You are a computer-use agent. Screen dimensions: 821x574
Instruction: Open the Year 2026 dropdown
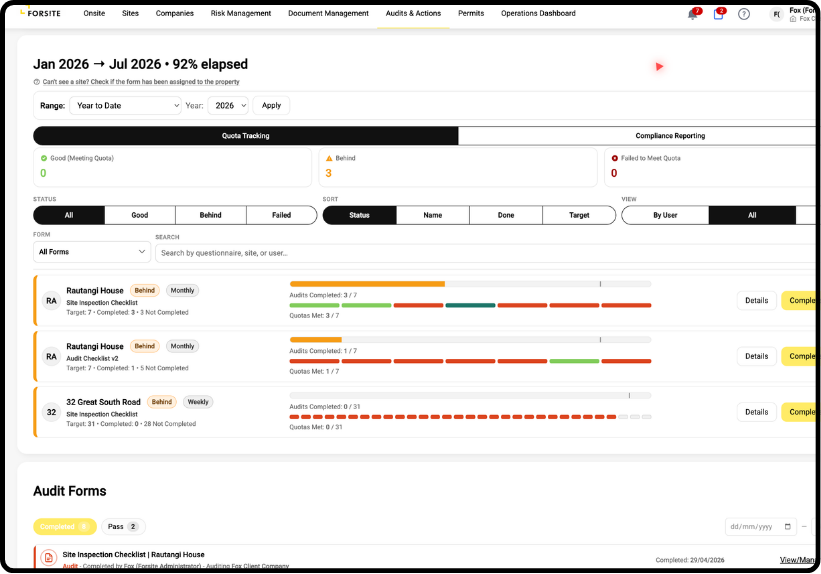(228, 106)
